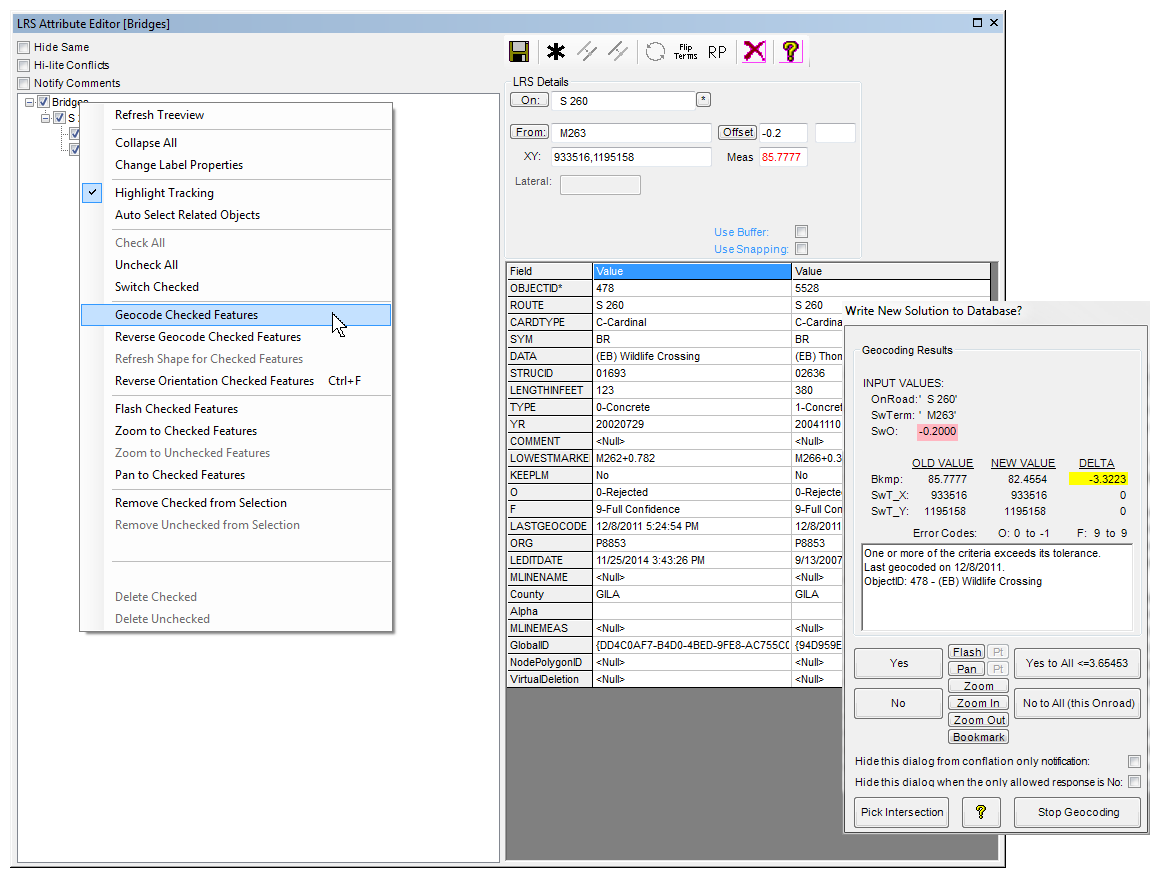Viewport: 1160px width, 878px height.
Task: Select Zoom to Checked Features
Action: 236,431
